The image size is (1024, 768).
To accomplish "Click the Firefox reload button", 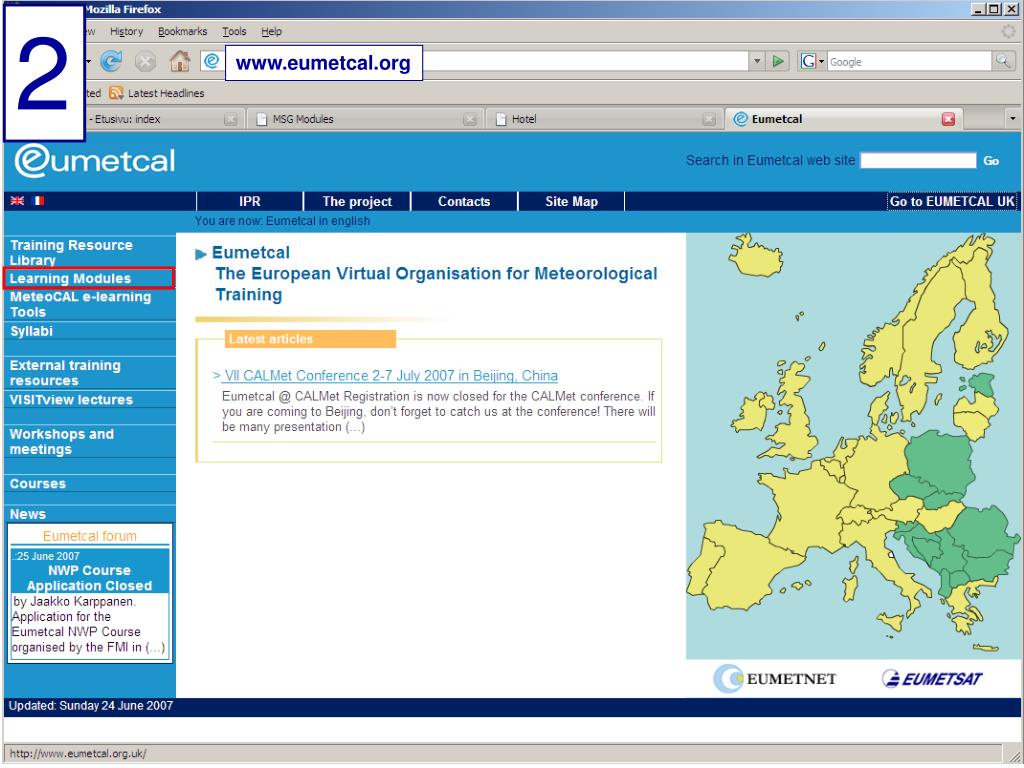I will 111,61.
